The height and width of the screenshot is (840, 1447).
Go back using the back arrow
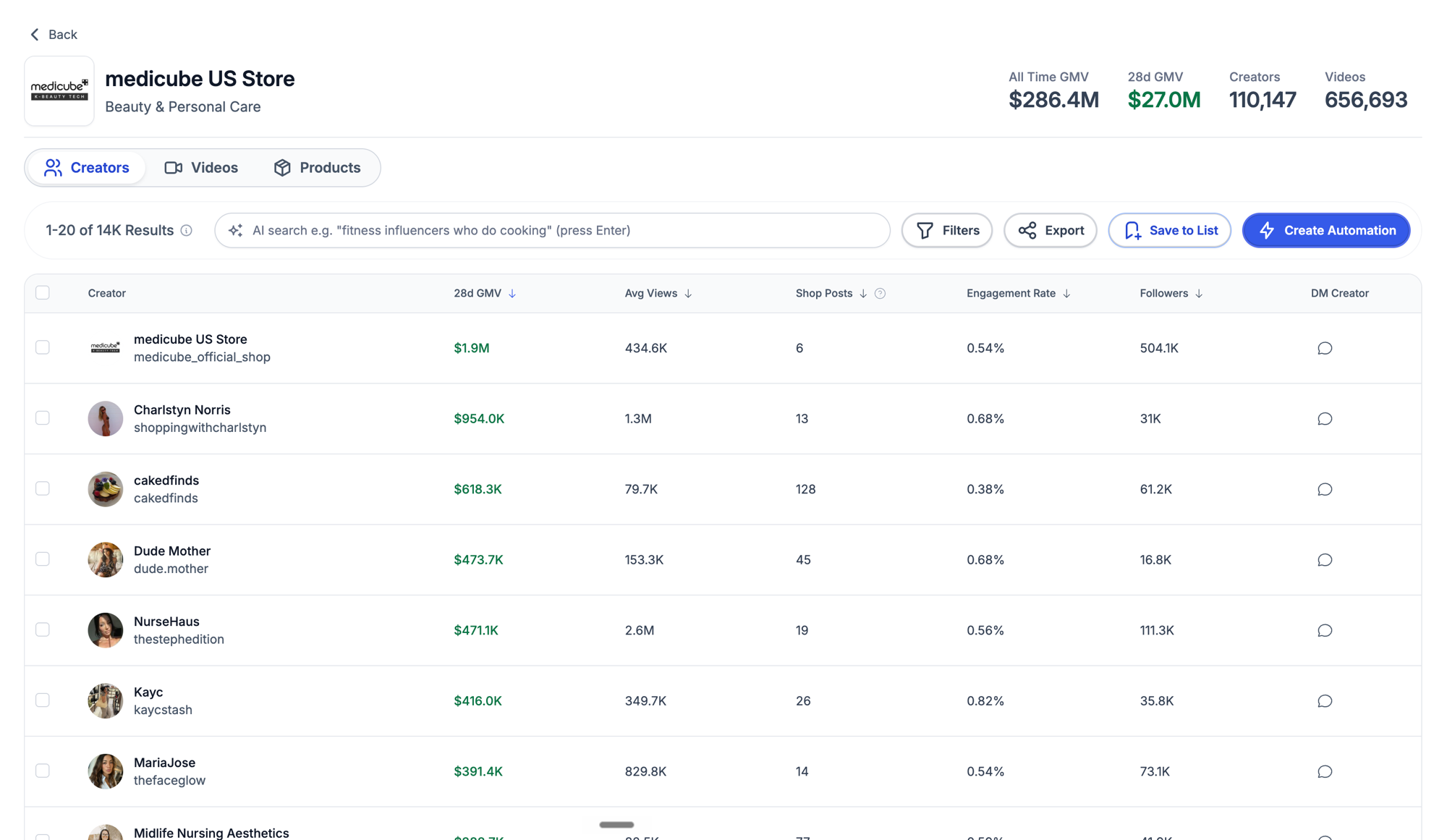[x=35, y=34]
